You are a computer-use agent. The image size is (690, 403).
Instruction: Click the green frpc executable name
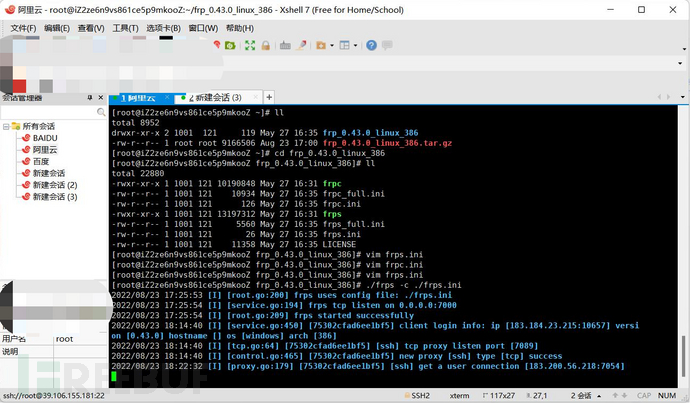(332, 183)
